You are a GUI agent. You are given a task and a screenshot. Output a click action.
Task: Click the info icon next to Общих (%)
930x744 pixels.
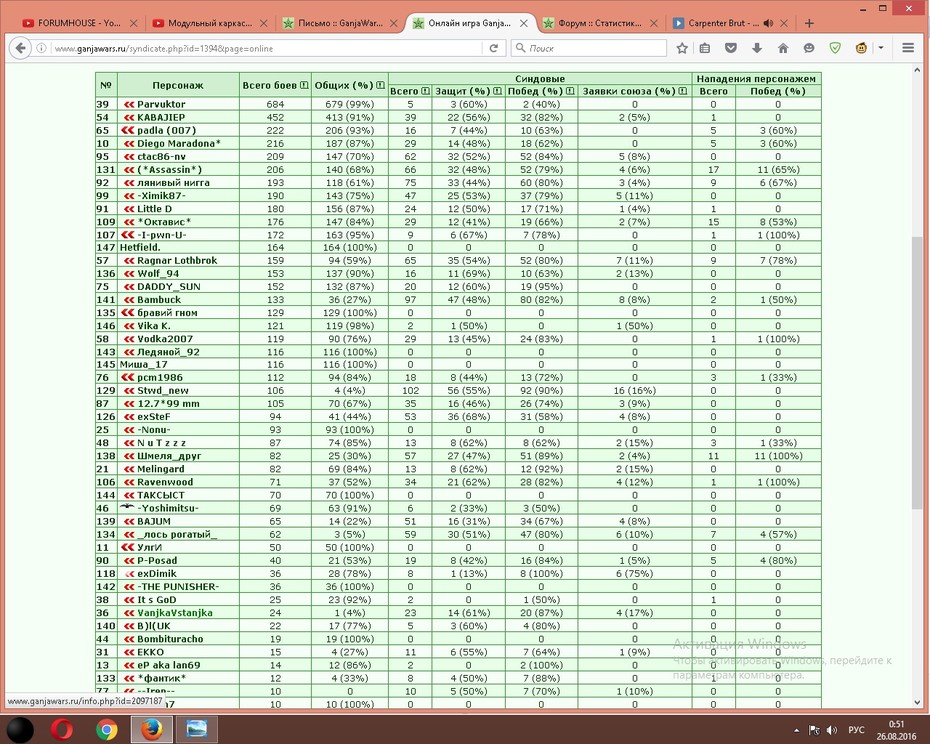click(380, 85)
